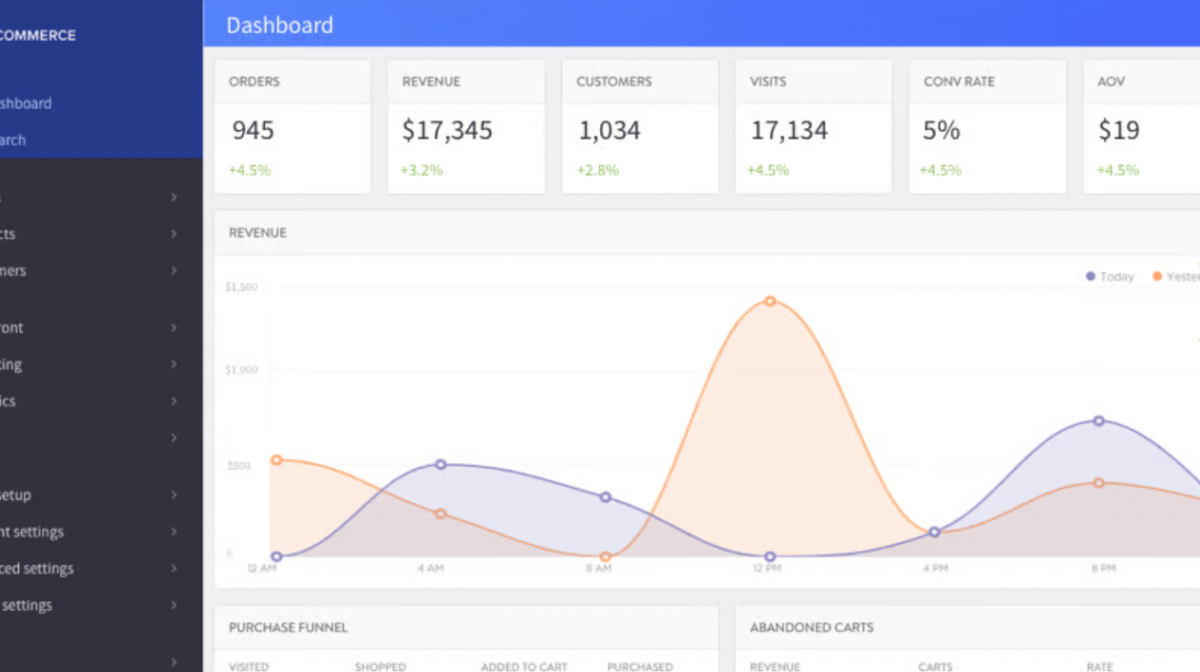Open the Purchase Funnel panel
Image resolution: width=1200 pixels, height=672 pixels.
[288, 627]
